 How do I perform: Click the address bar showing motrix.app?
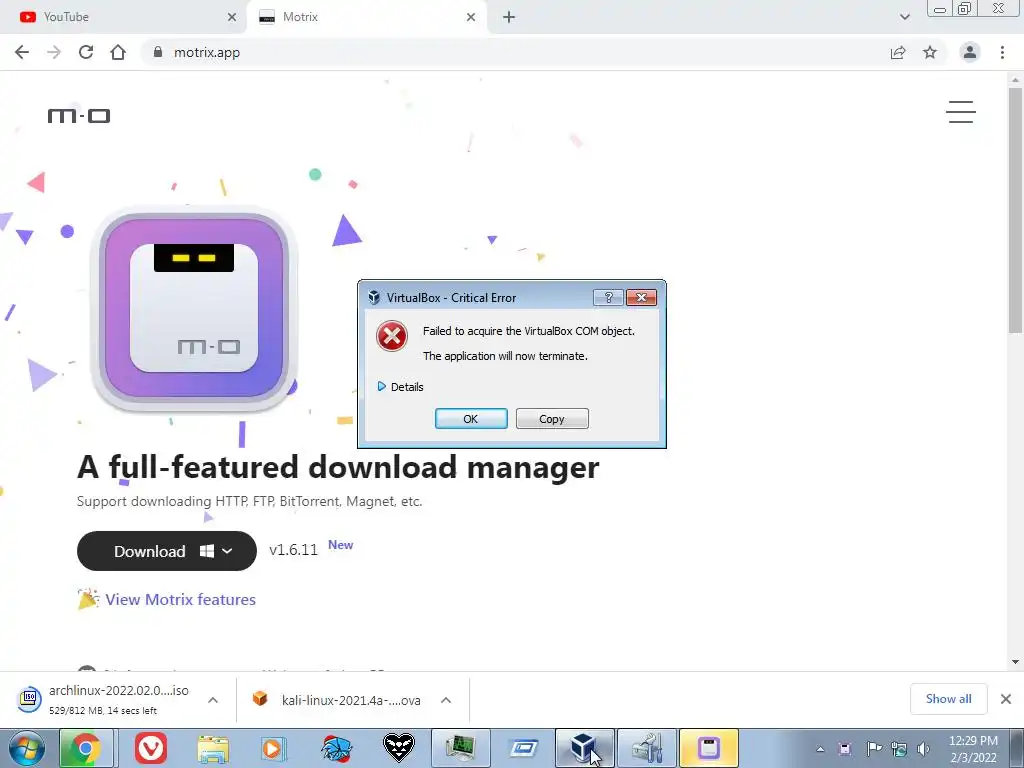516,52
